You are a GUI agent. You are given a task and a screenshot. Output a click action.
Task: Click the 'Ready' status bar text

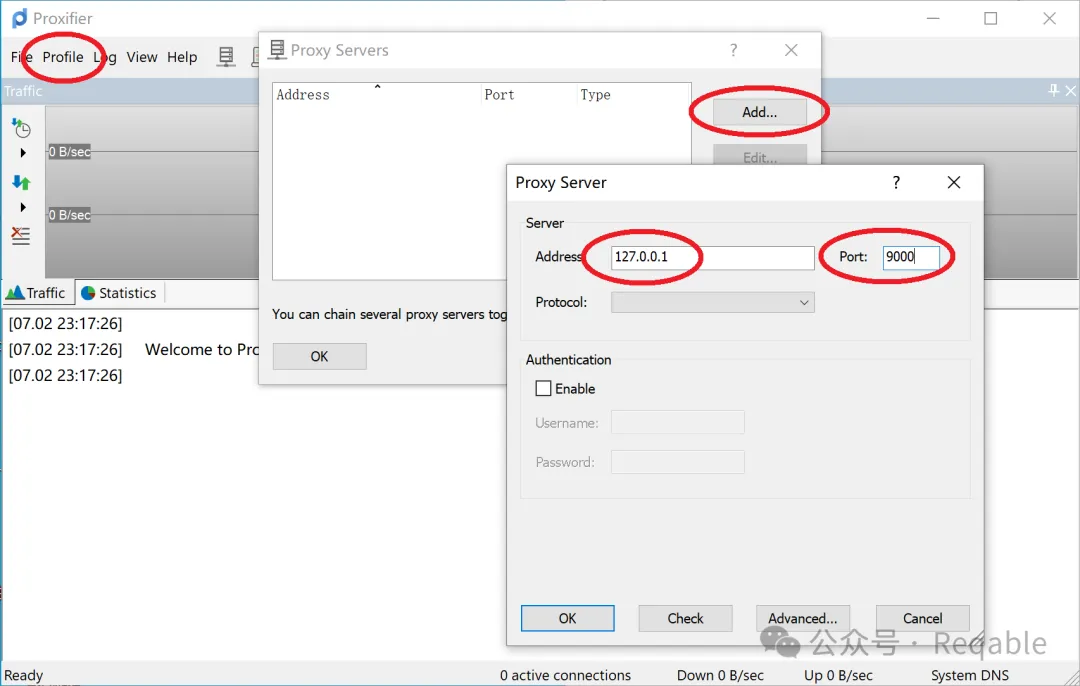[x=23, y=675]
